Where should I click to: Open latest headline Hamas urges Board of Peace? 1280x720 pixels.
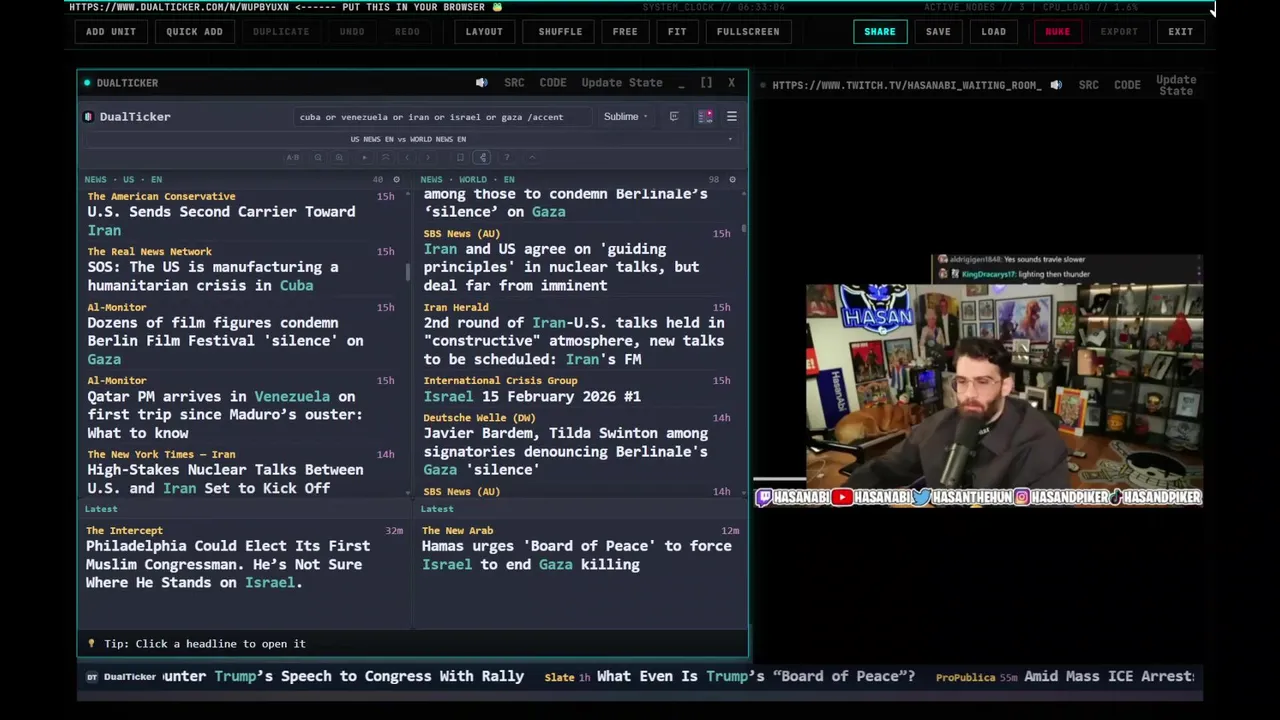click(577, 555)
